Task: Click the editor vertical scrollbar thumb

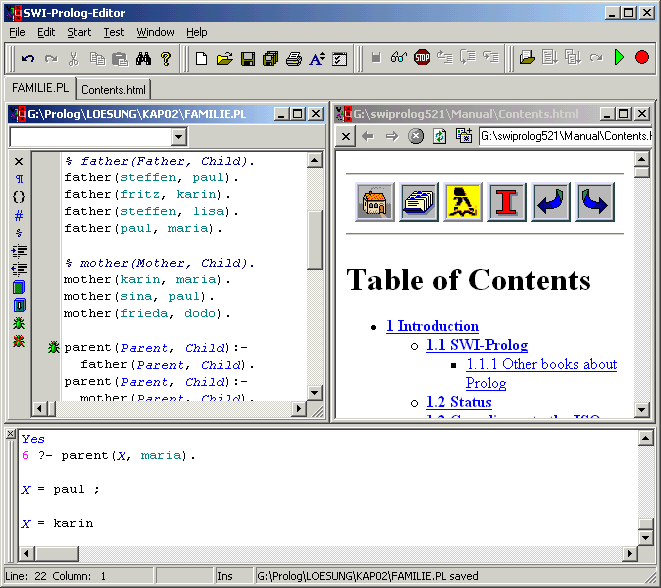Action: click(x=314, y=239)
